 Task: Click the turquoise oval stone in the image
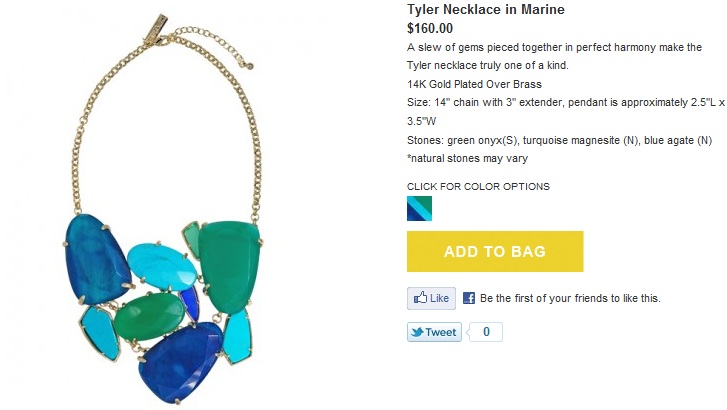click(161, 266)
